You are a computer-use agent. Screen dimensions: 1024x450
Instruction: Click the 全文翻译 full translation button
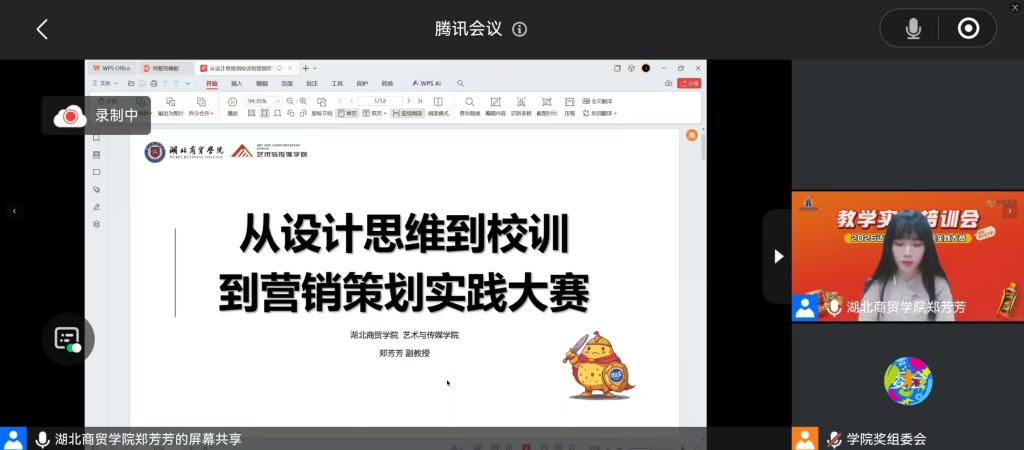tap(598, 101)
